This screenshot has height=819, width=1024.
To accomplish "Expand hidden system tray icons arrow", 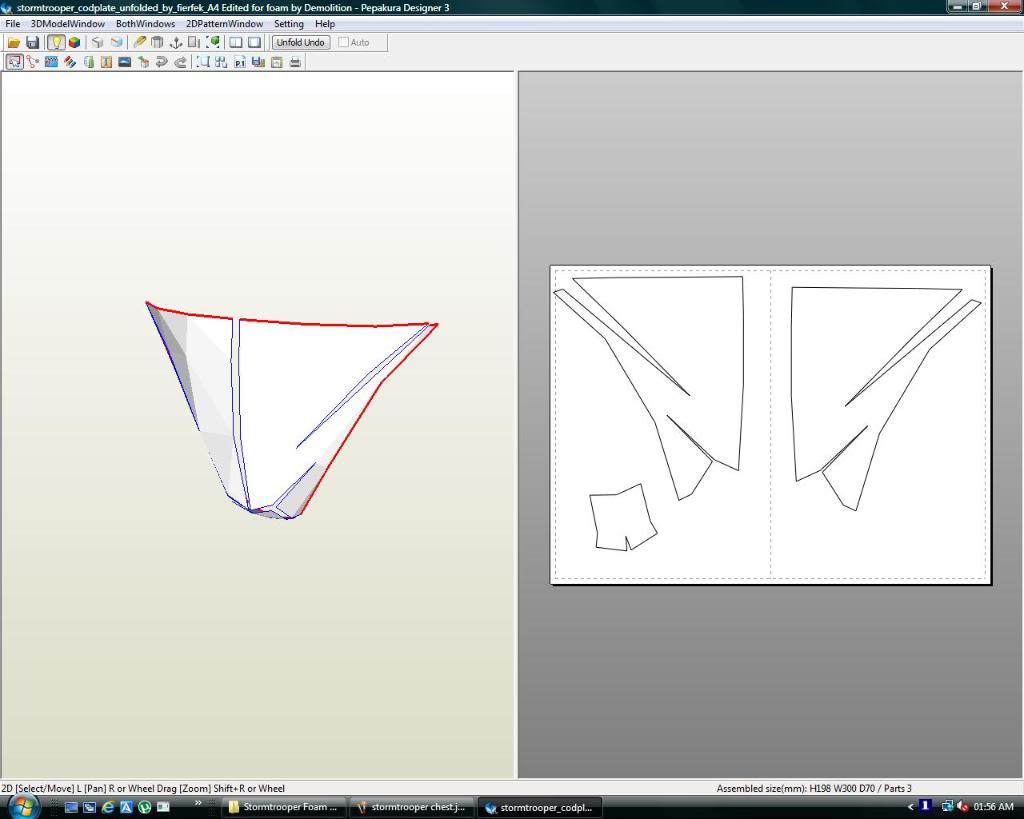I will [x=911, y=807].
